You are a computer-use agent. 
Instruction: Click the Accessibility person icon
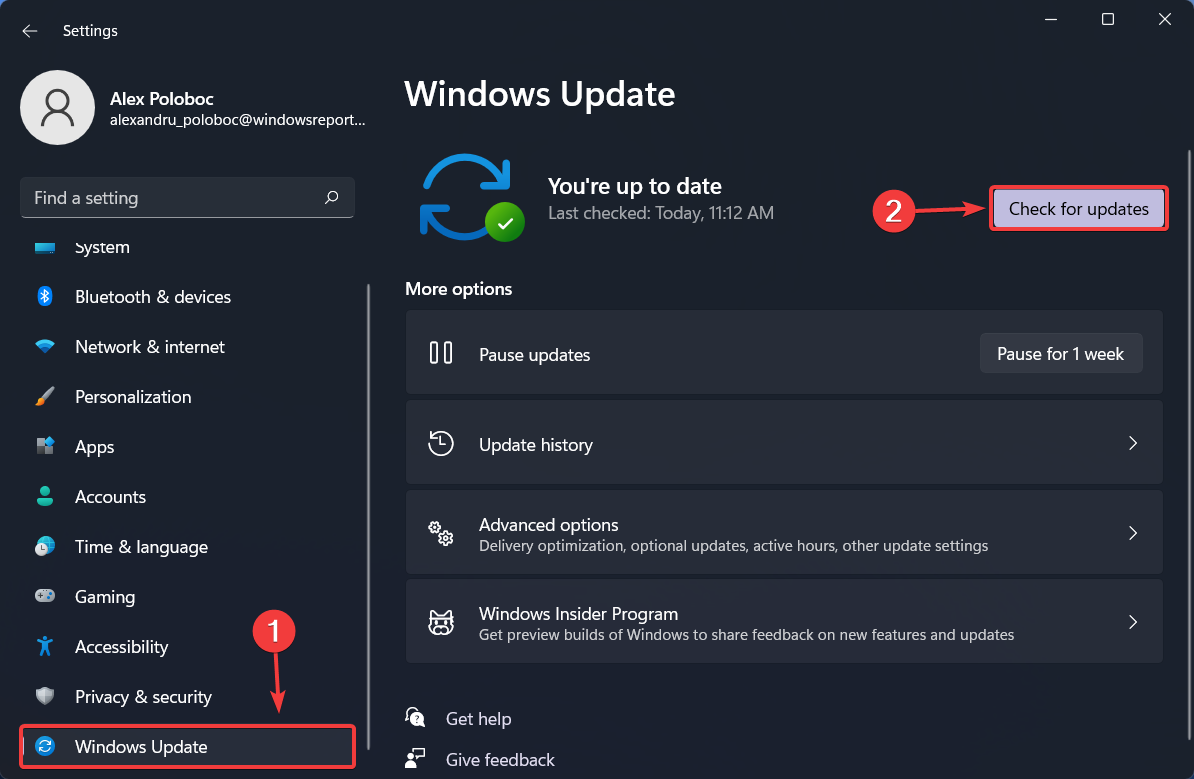pyautogui.click(x=44, y=646)
